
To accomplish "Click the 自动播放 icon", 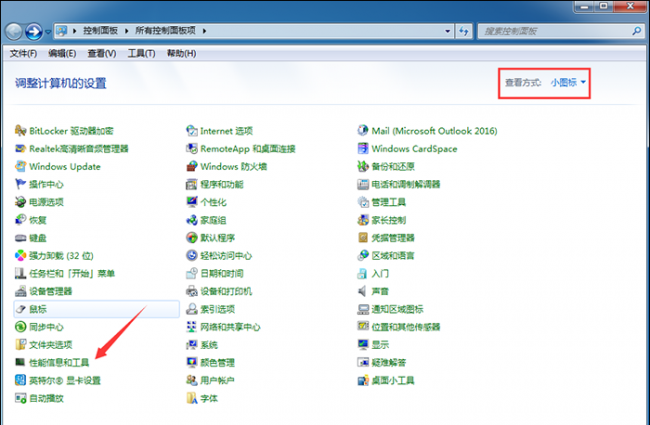I will (20, 398).
